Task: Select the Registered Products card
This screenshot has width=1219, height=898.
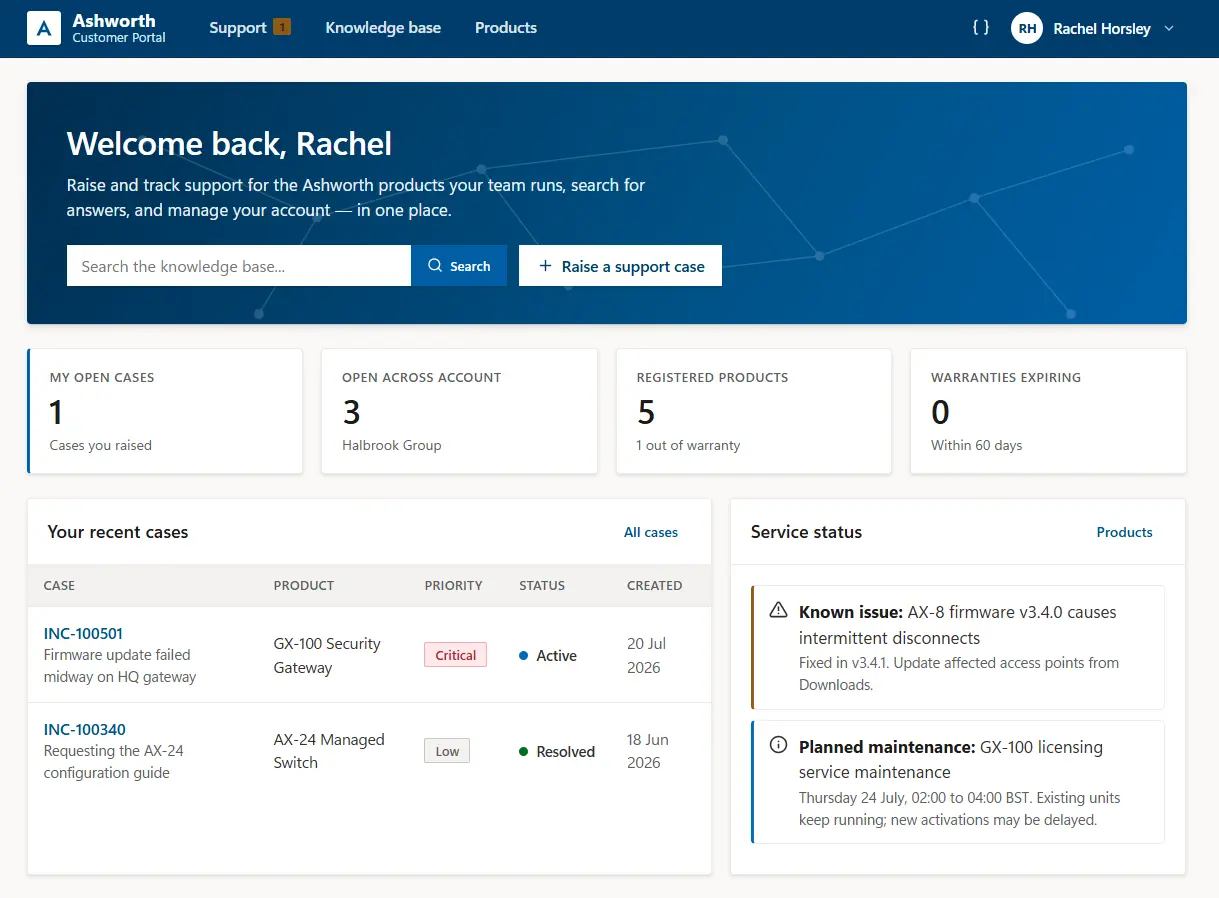Action: tap(754, 411)
